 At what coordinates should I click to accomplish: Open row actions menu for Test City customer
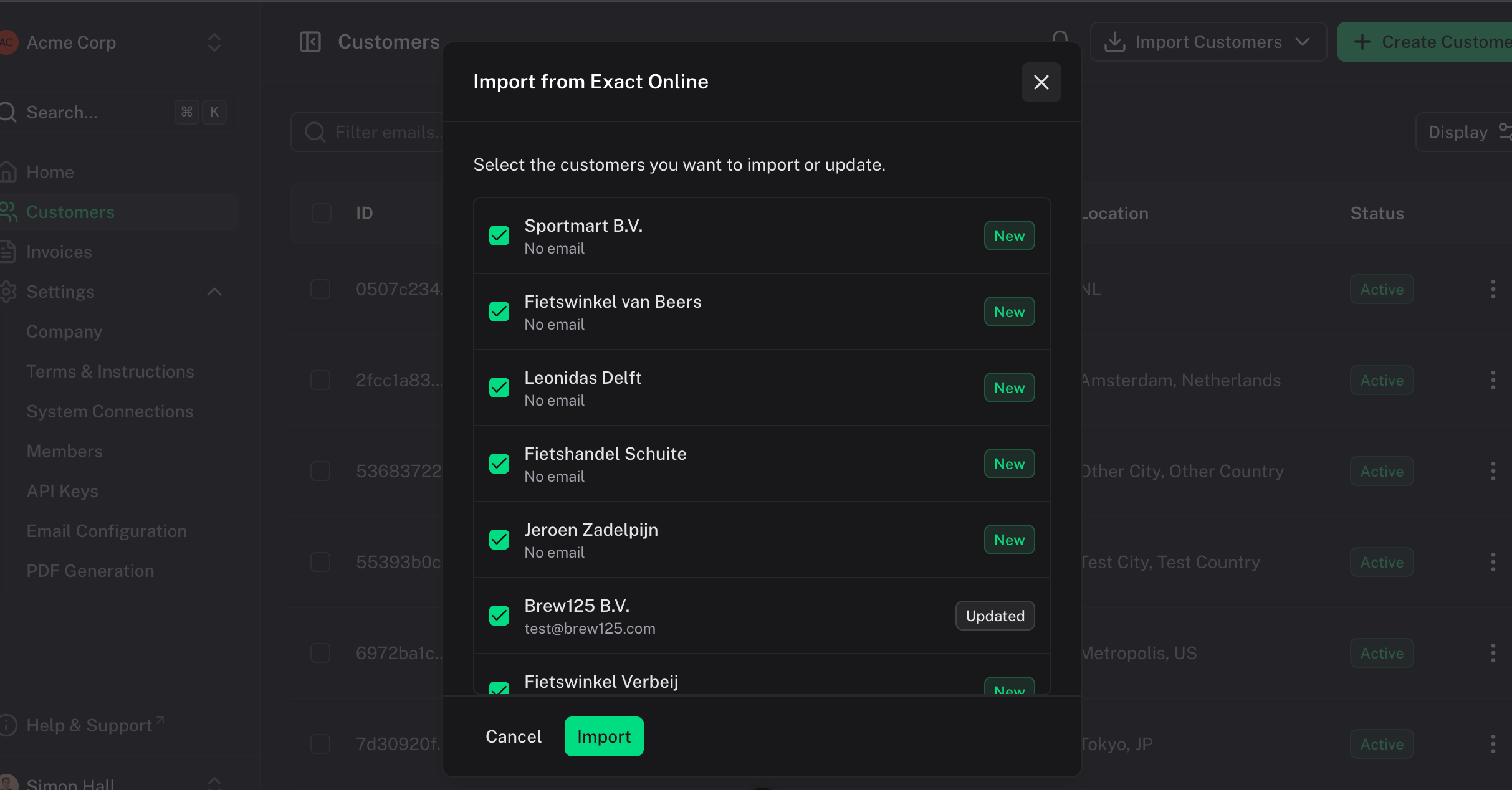(x=1493, y=562)
